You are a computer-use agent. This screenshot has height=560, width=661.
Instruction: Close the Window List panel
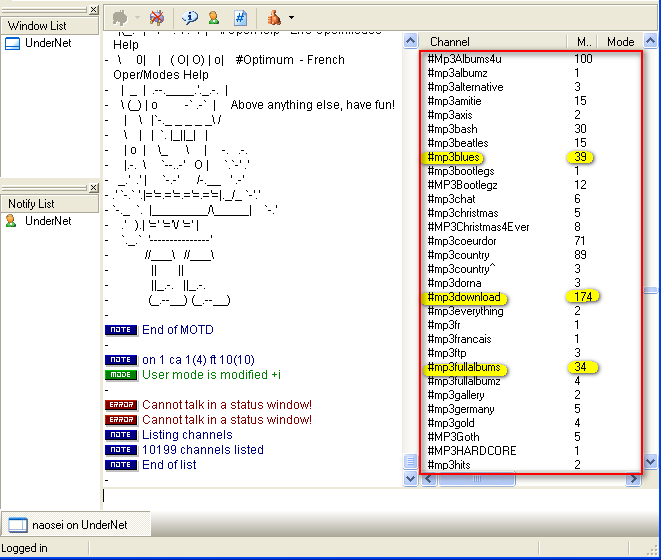click(94, 9)
